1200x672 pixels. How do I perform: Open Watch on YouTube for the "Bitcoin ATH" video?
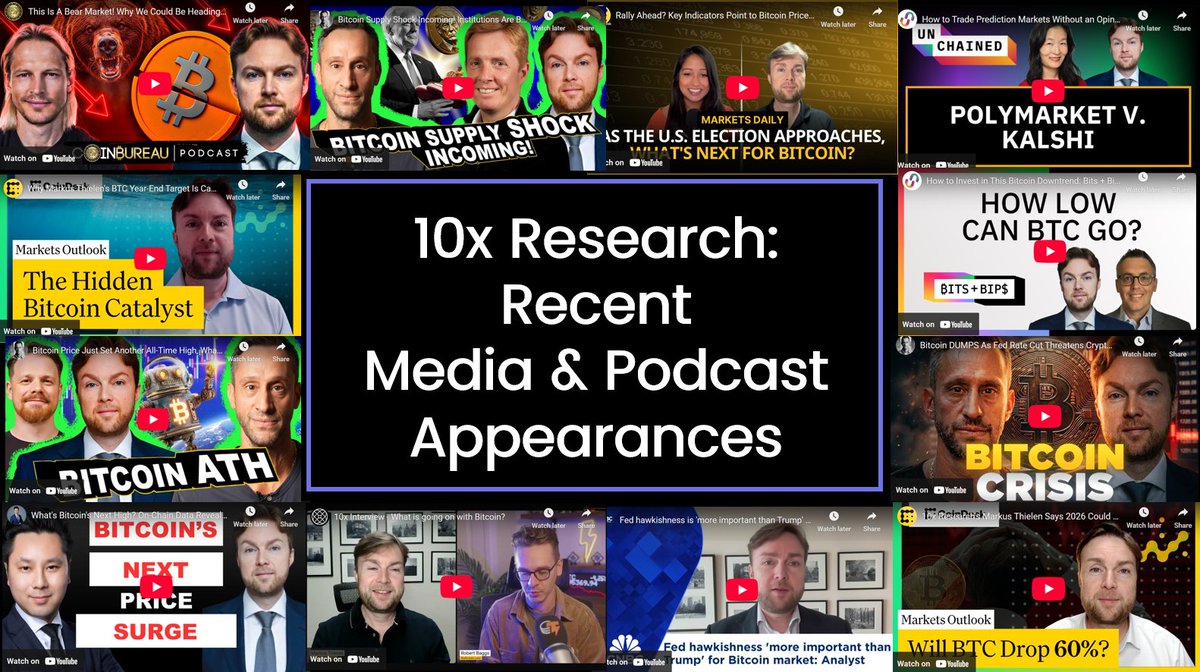click(41, 491)
